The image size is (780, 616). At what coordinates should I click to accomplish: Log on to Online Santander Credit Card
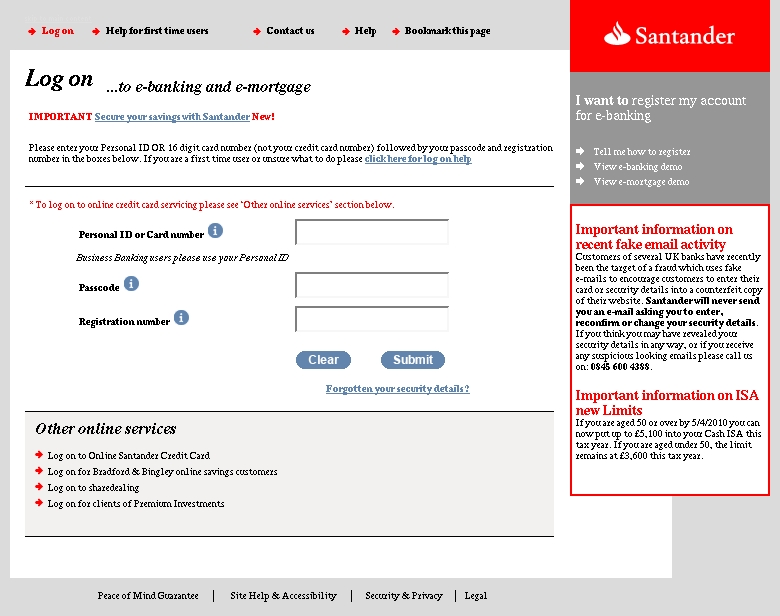[128, 455]
